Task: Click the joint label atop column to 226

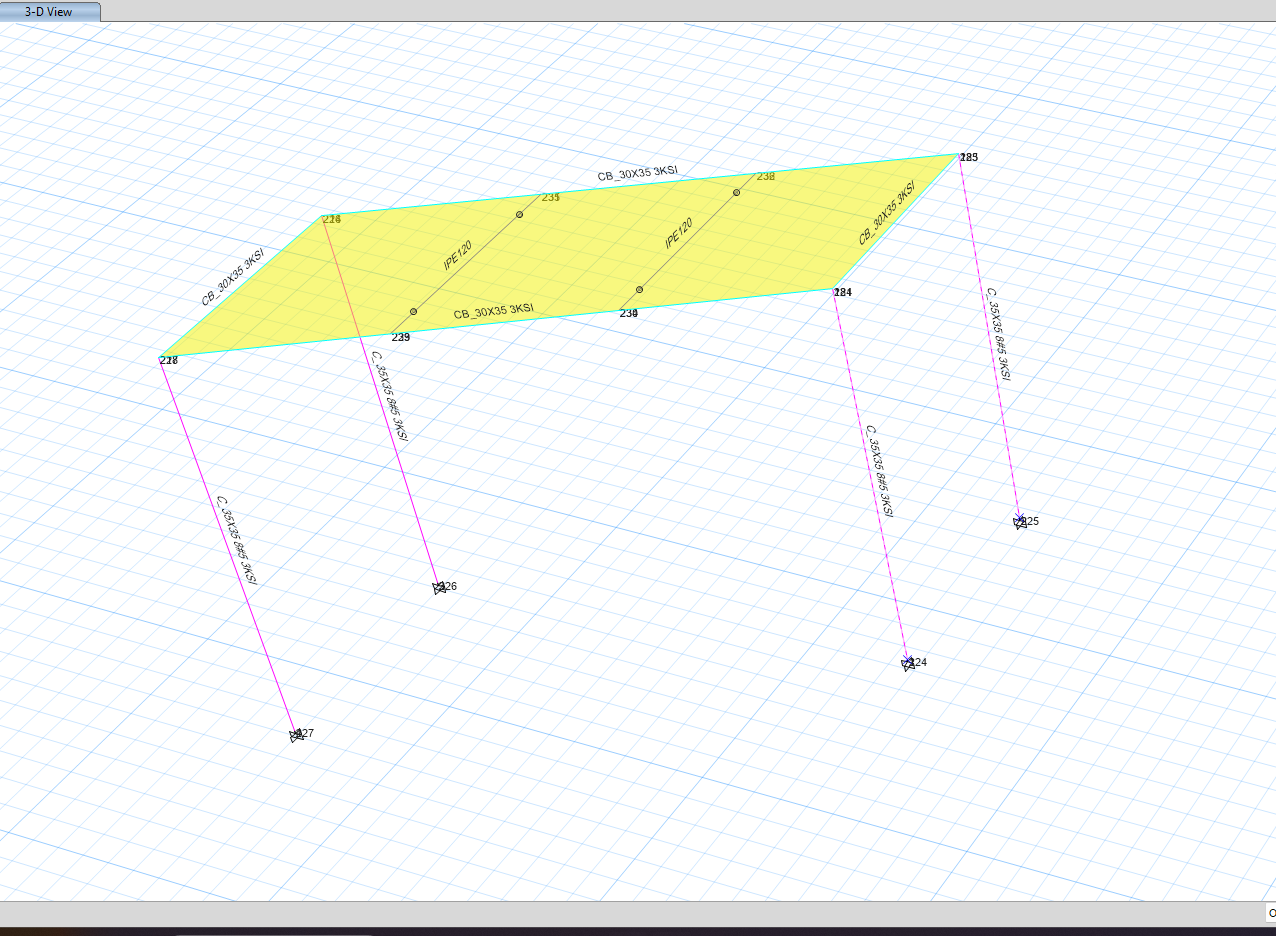Action: [x=332, y=219]
